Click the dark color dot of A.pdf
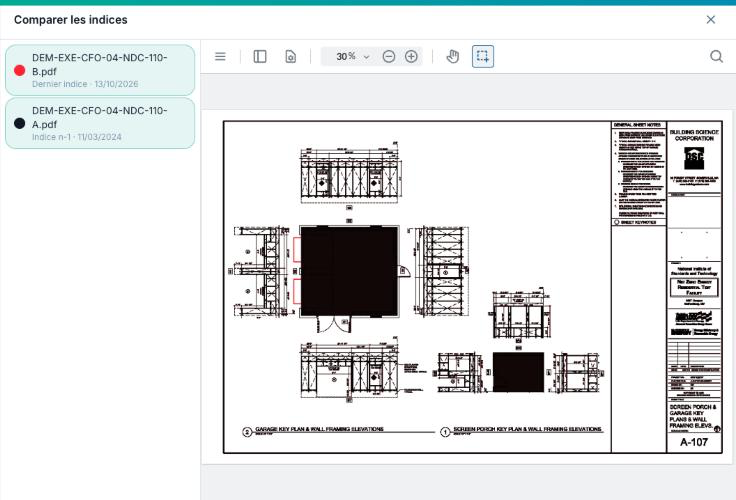This screenshot has width=736, height=500. click(x=20, y=123)
